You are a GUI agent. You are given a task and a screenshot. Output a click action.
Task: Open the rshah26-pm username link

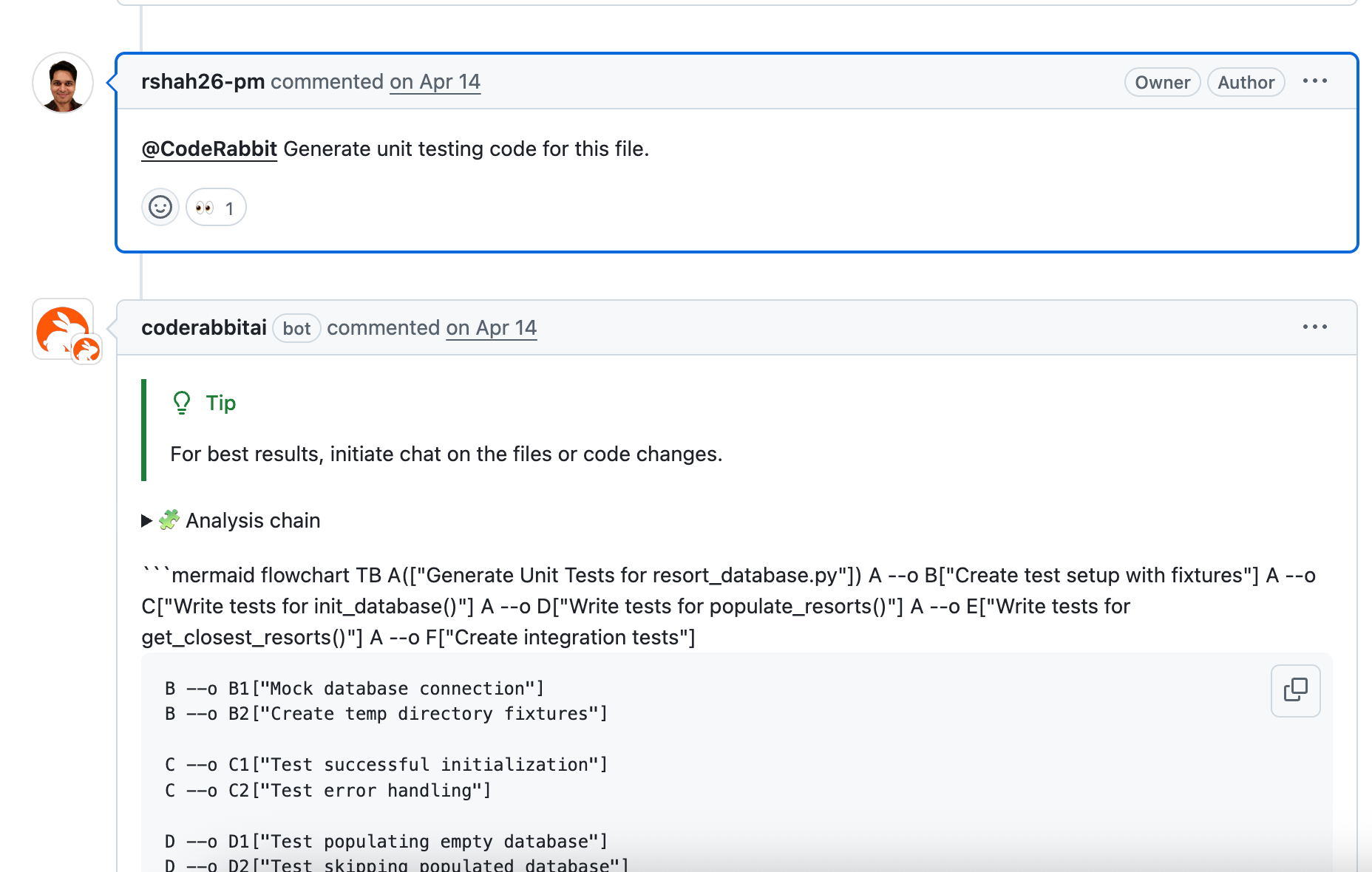[203, 81]
